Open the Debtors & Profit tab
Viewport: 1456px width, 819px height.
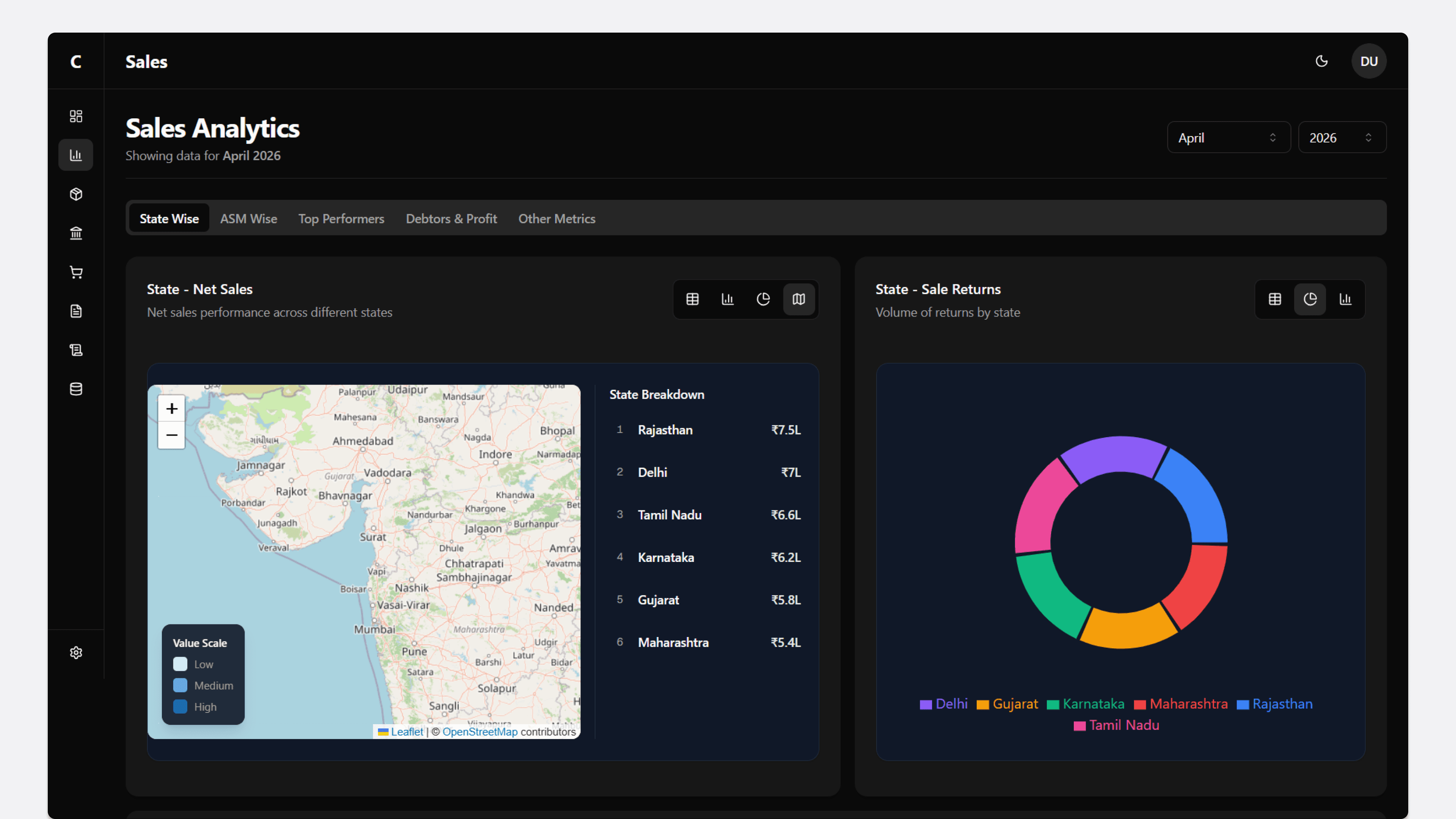coord(451,218)
